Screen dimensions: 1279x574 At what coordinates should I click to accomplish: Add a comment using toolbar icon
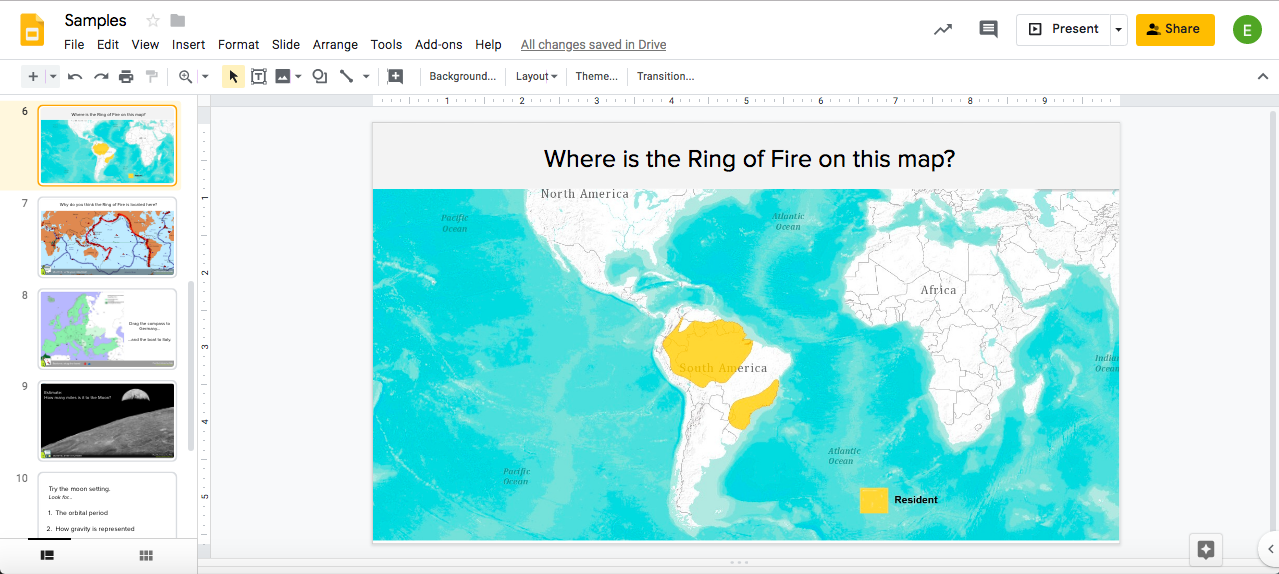(x=395, y=76)
